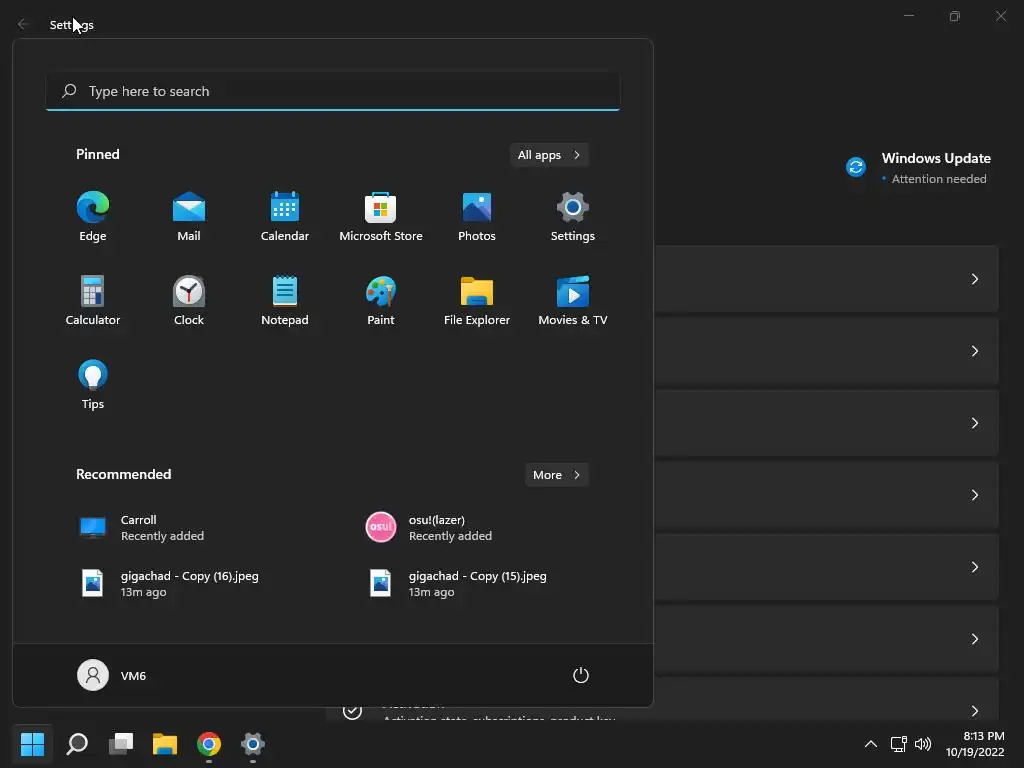Launch Movies & TV app
Screen dimensions: 1024x768
pos(573,300)
